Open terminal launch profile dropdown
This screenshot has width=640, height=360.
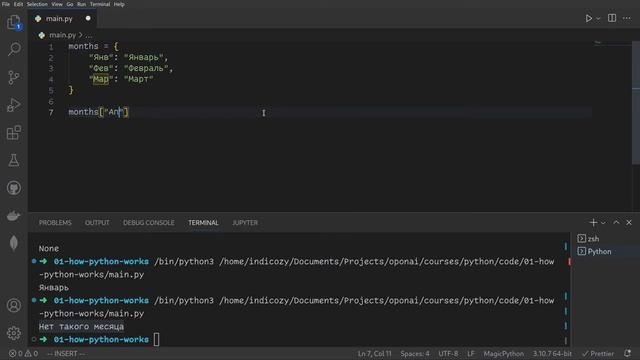pos(603,223)
